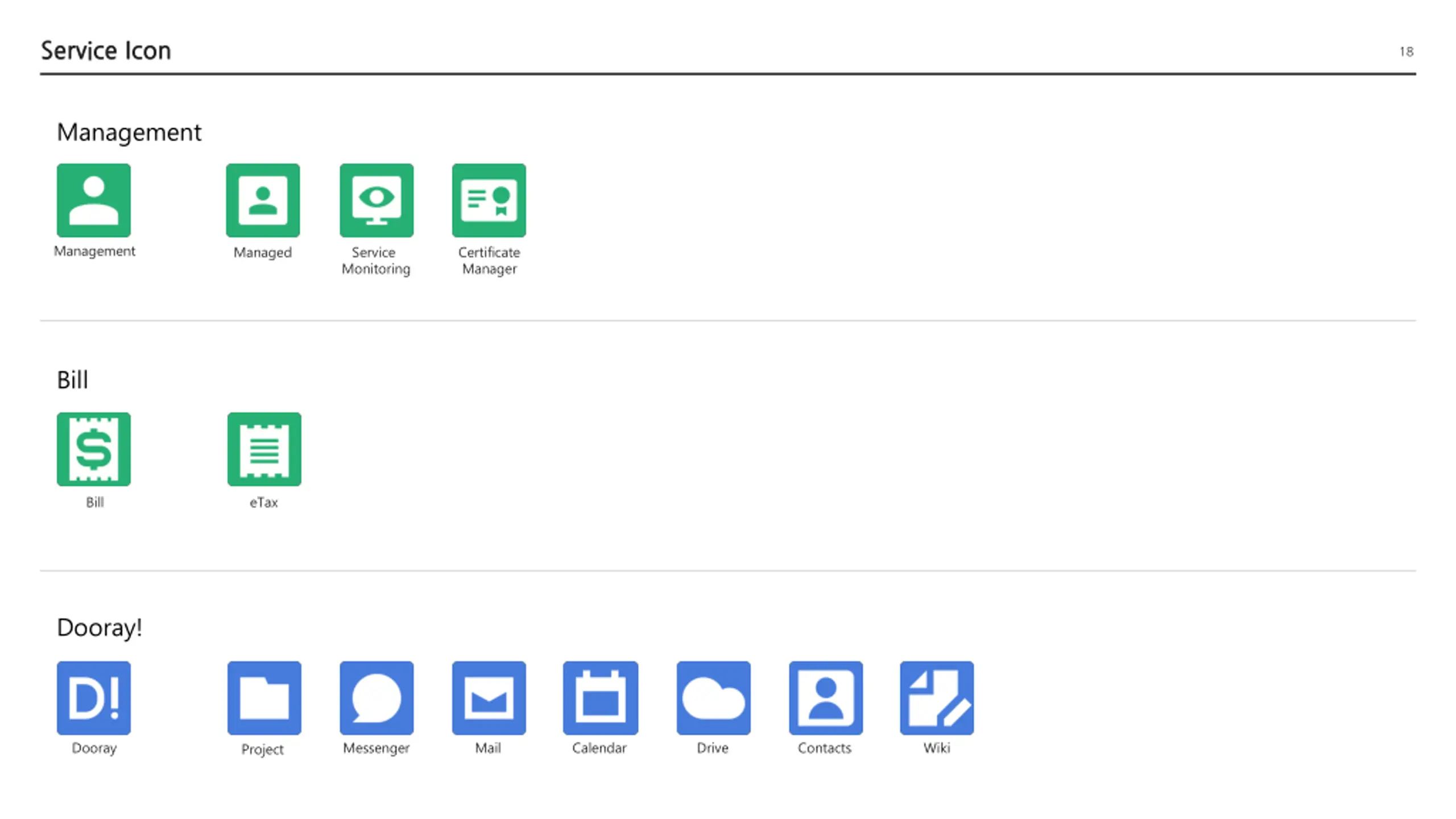Image resolution: width=1456 pixels, height=819 pixels.
Task: Open the Service Monitoring eye icon
Action: point(377,200)
